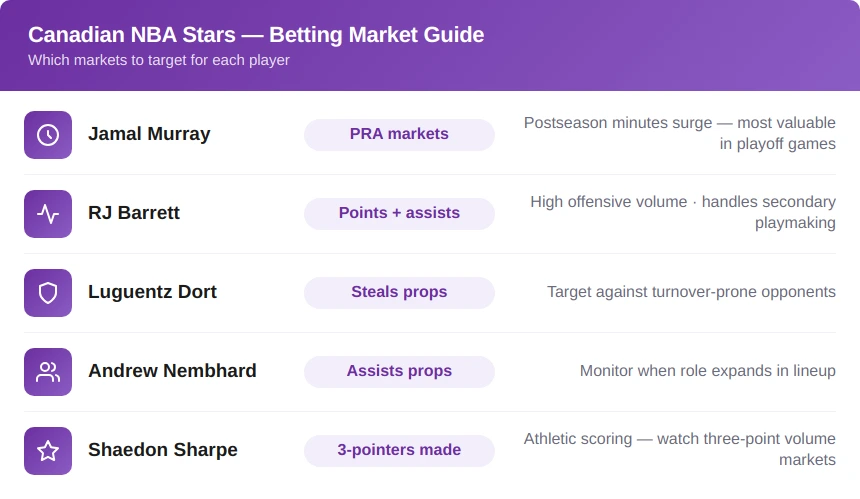Click the Shaedon Sharpe player name
The width and height of the screenshot is (860, 499).
(163, 450)
